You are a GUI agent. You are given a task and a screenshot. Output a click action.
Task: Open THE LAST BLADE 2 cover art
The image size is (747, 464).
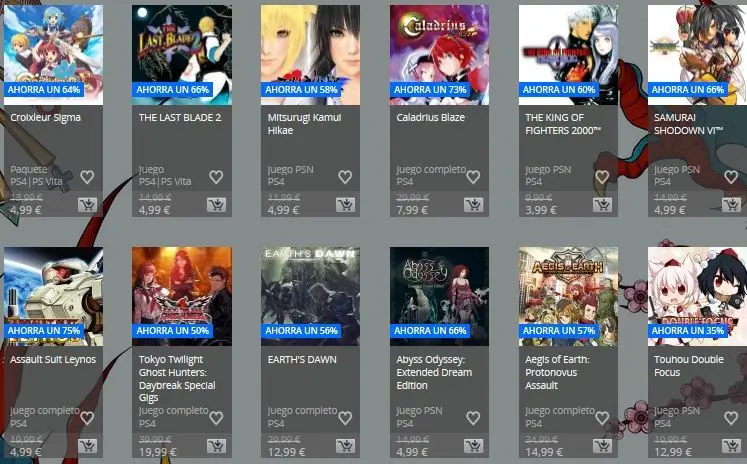182,55
